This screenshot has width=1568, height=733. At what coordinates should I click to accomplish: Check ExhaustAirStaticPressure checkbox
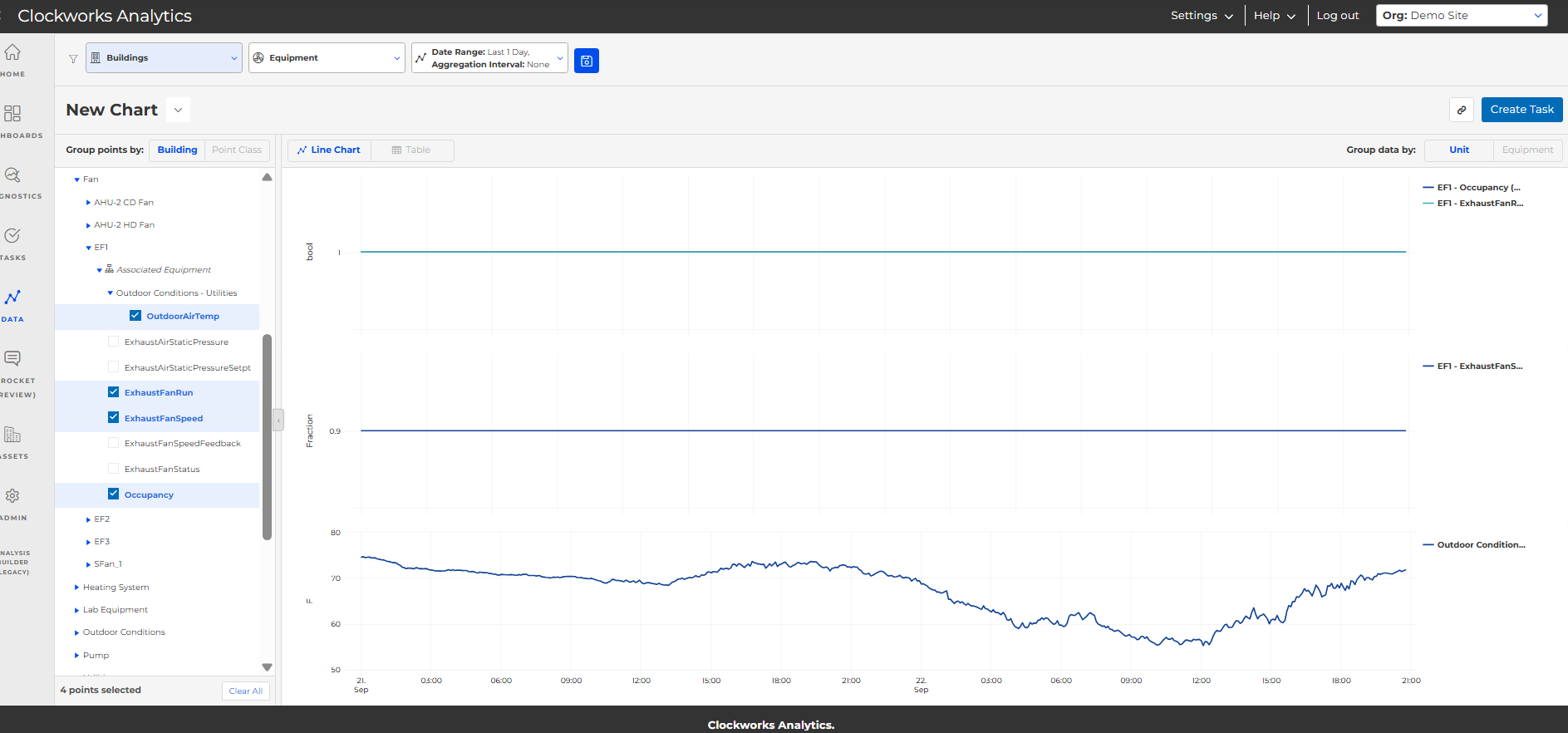tap(114, 342)
